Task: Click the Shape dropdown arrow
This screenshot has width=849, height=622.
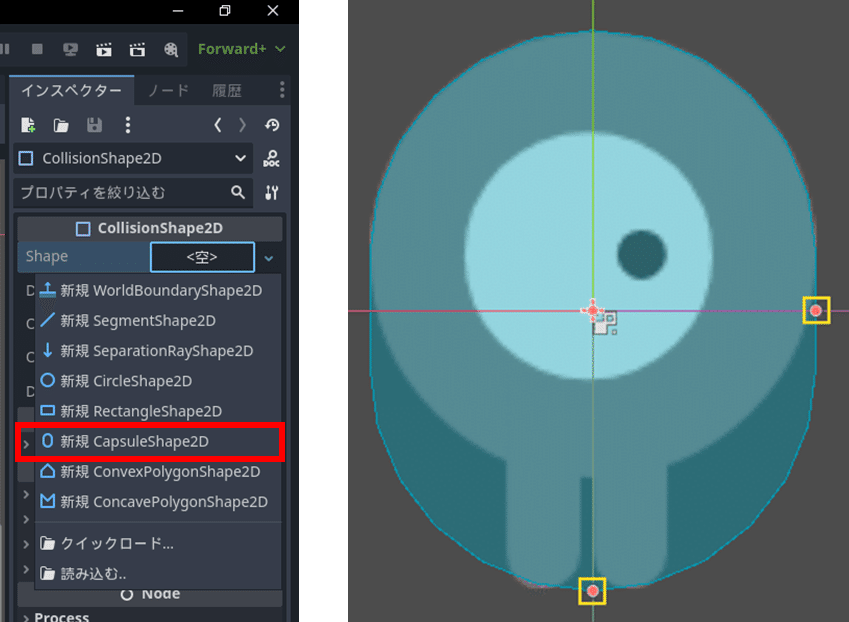Action: click(269, 258)
